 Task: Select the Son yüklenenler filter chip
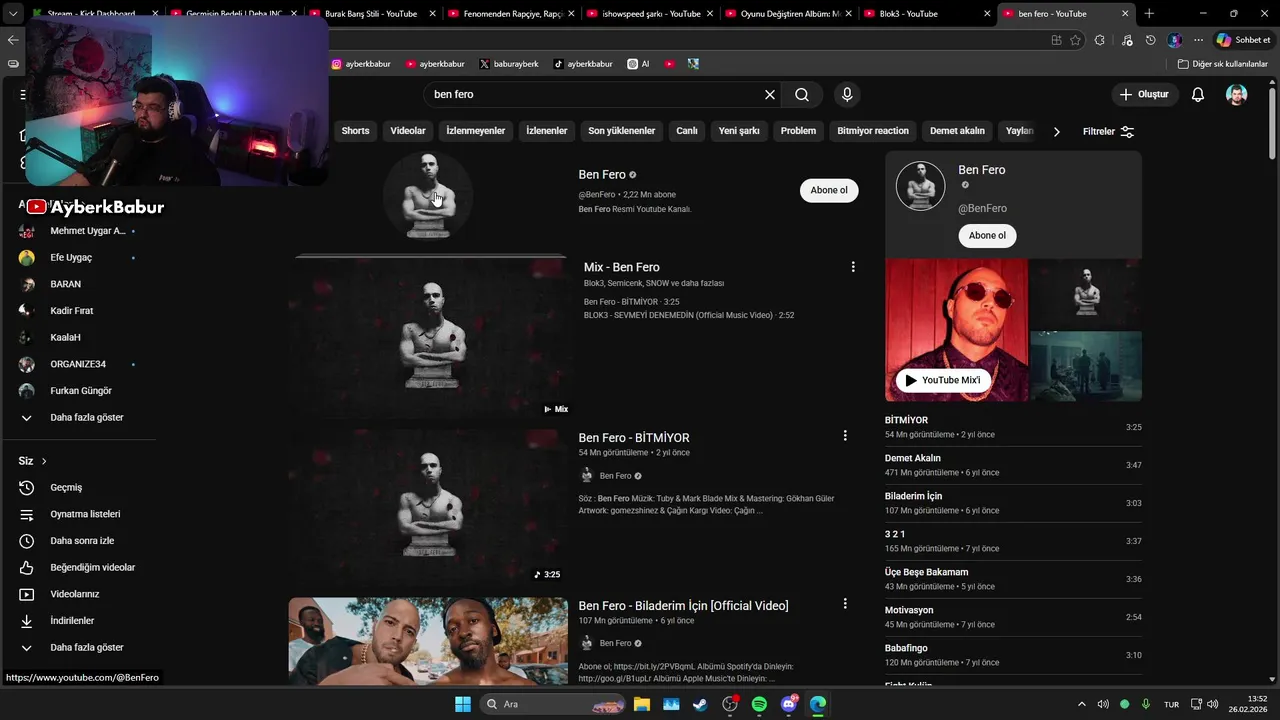[622, 131]
